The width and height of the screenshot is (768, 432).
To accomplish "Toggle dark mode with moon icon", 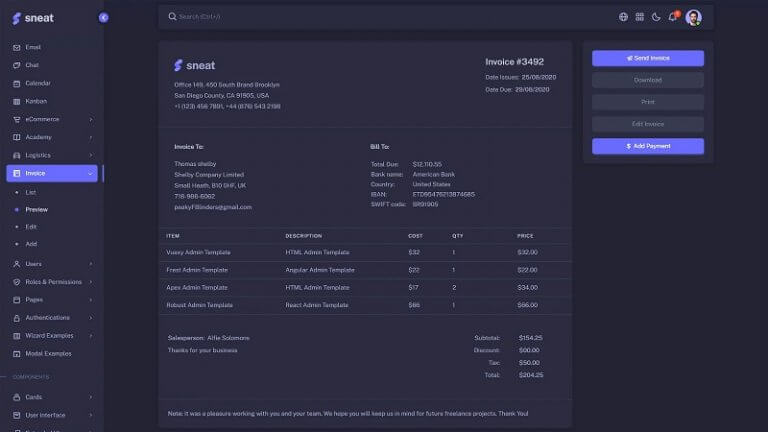I will (656, 17).
